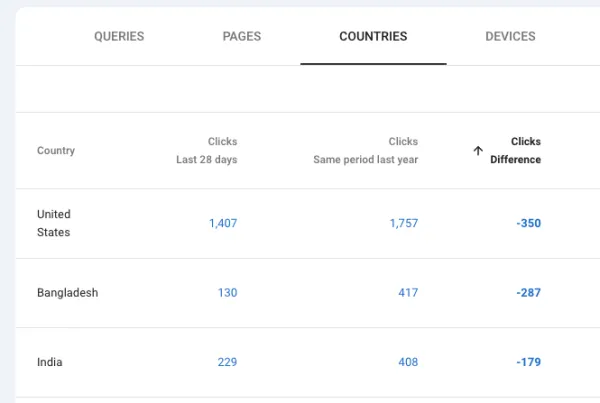Click the 1,407 clicks value

coord(223,223)
